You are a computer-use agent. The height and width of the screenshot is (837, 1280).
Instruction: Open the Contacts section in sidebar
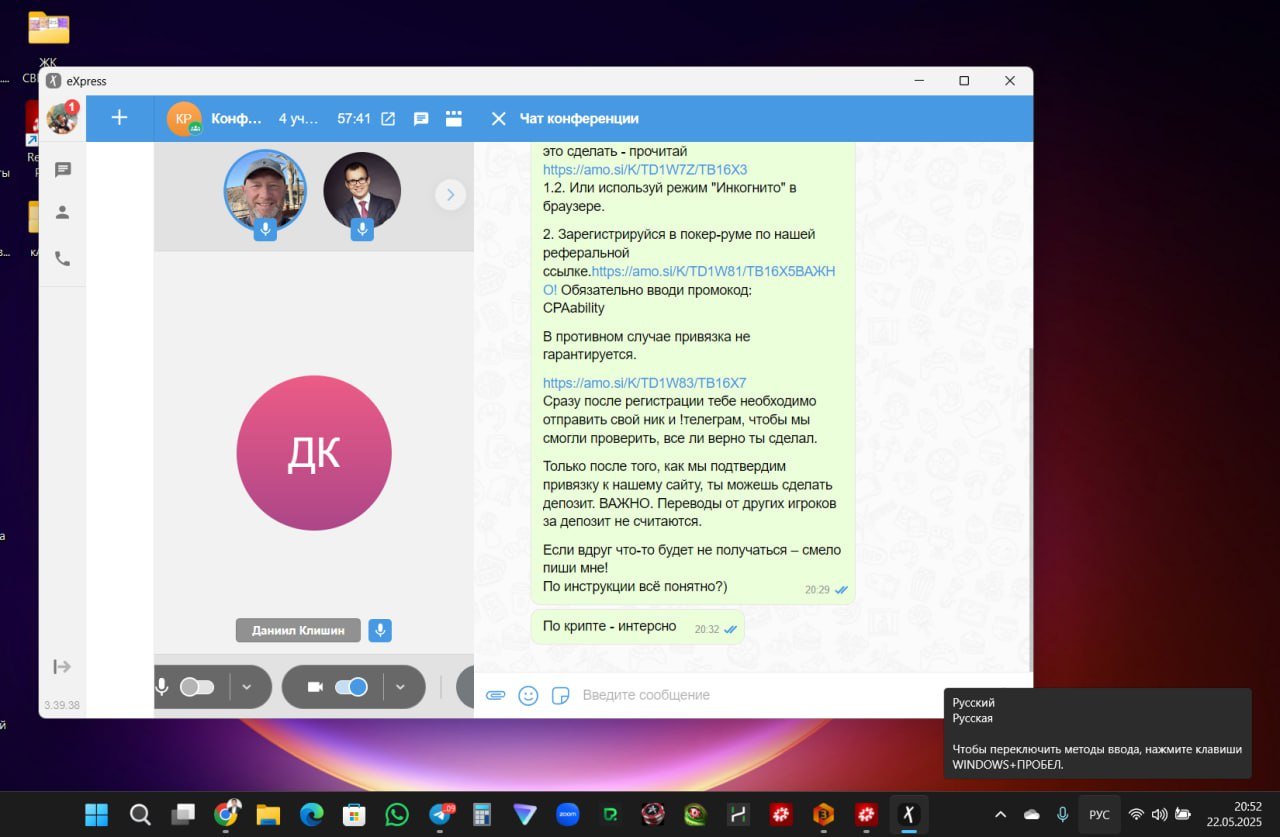pos(63,212)
